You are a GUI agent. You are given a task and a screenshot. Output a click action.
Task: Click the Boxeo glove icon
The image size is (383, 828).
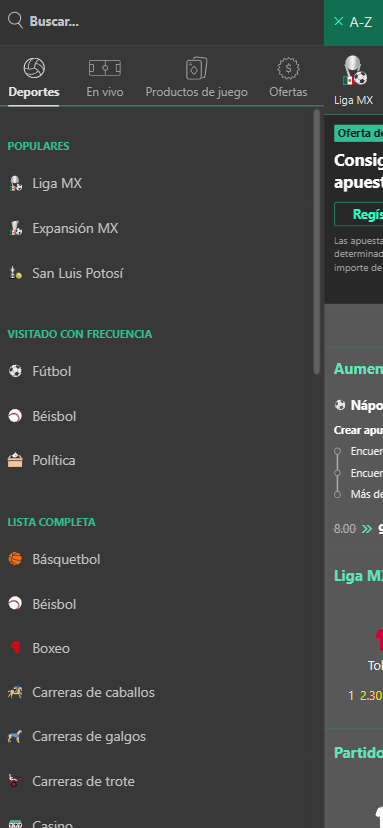[x=15, y=648]
